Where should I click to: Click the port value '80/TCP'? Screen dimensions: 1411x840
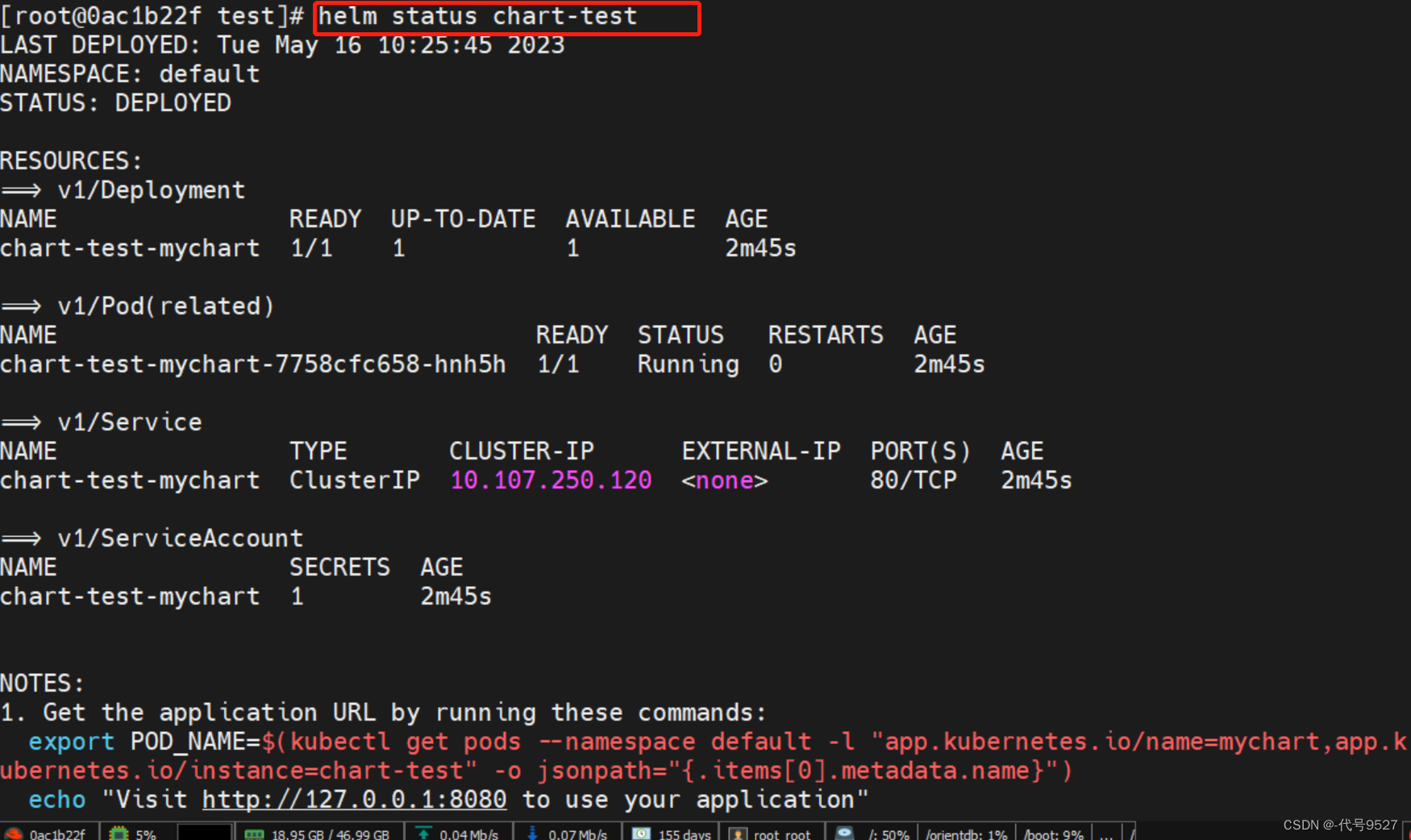click(914, 480)
